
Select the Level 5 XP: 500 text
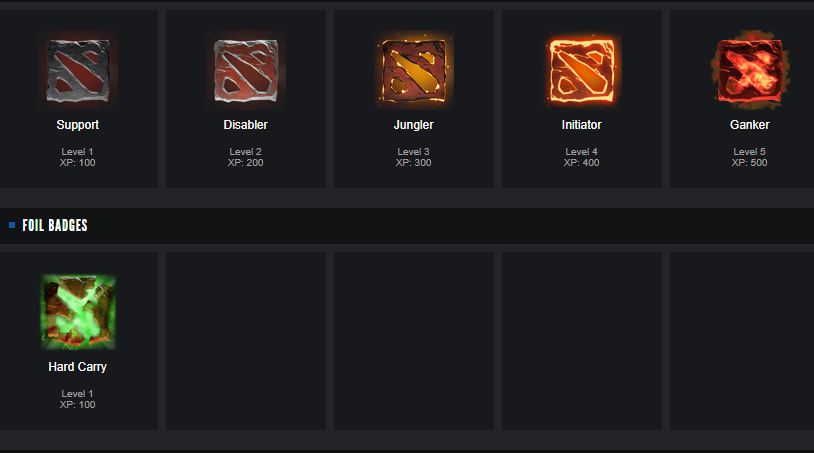pyautogui.click(x=750, y=157)
